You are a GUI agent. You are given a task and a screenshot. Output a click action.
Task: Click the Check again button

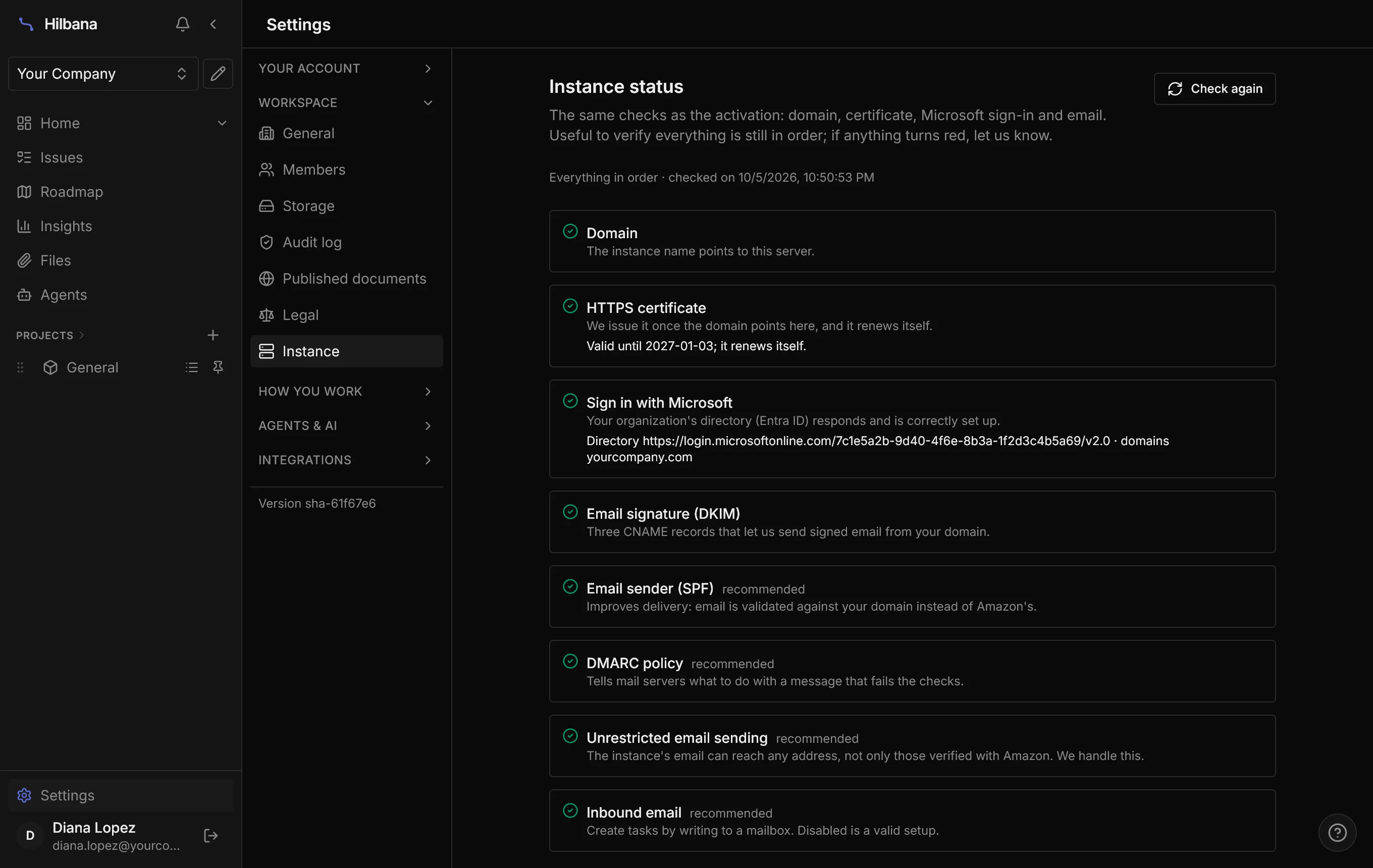(x=1214, y=89)
